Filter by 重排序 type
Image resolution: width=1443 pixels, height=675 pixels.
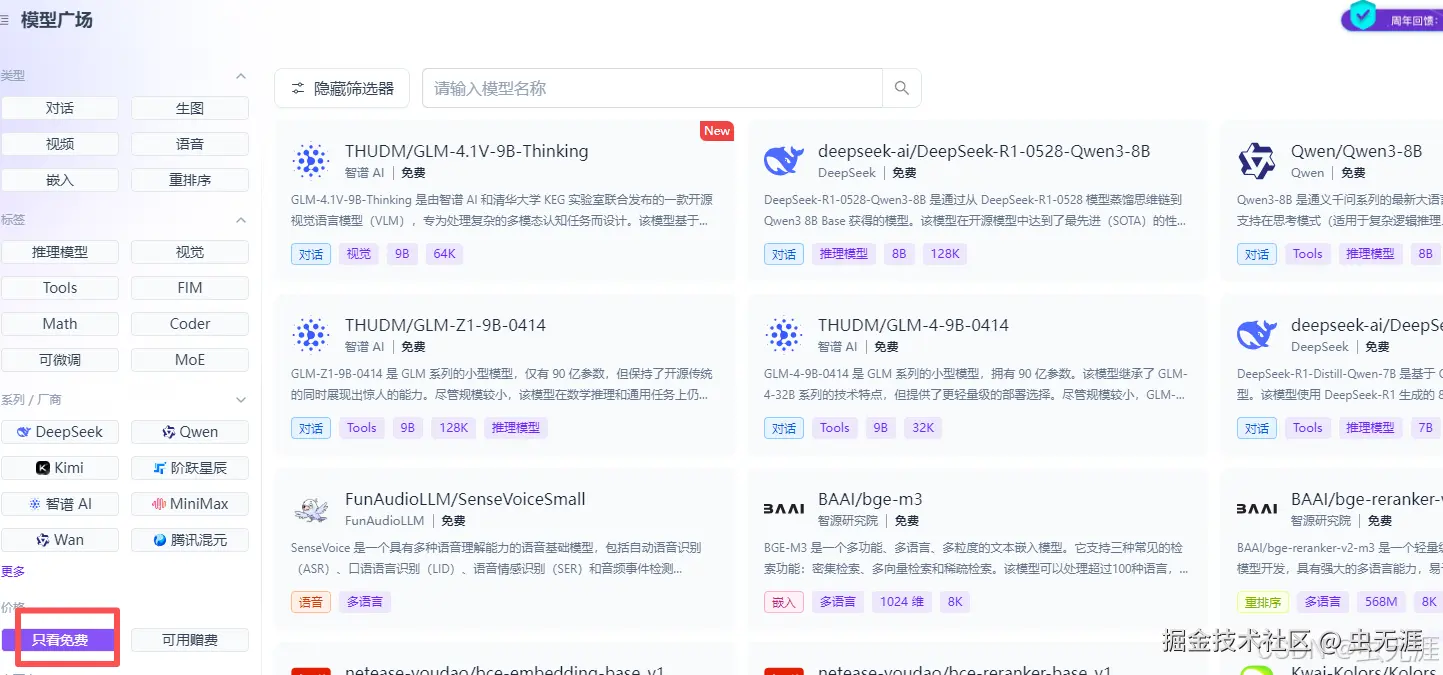pos(190,180)
